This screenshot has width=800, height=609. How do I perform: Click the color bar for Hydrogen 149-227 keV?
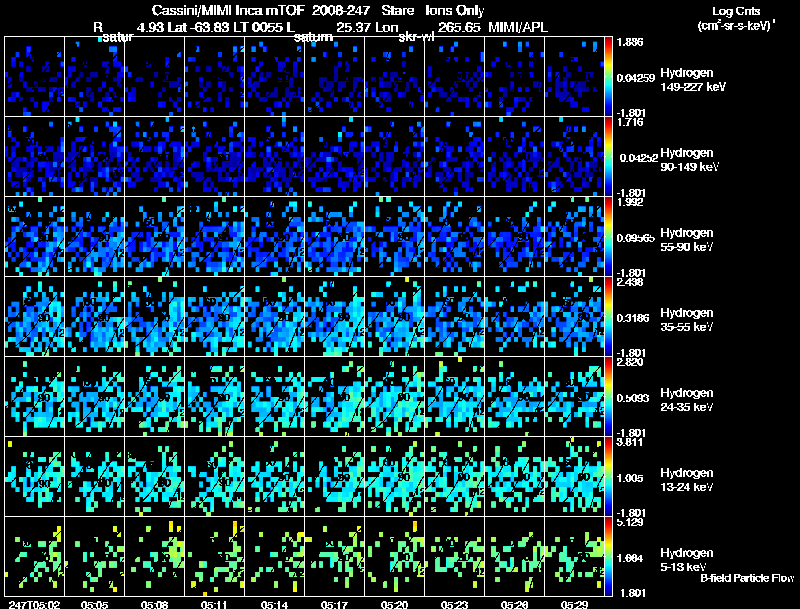point(608,77)
